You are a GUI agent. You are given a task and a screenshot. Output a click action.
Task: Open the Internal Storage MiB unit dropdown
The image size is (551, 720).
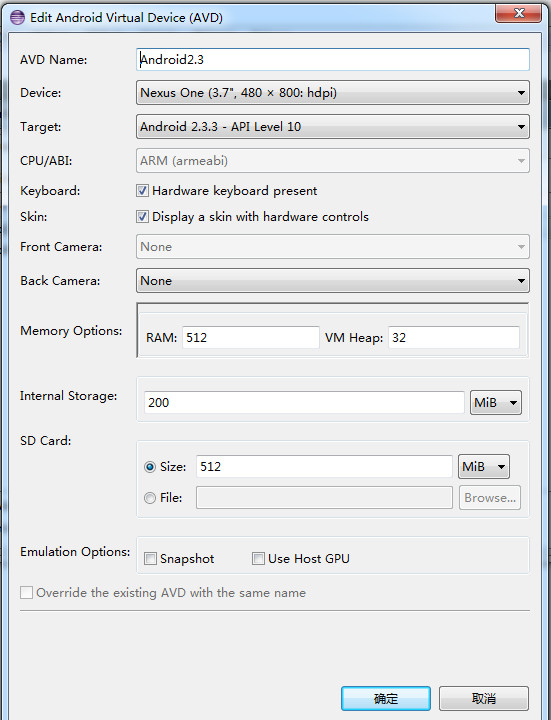pyautogui.click(x=496, y=403)
